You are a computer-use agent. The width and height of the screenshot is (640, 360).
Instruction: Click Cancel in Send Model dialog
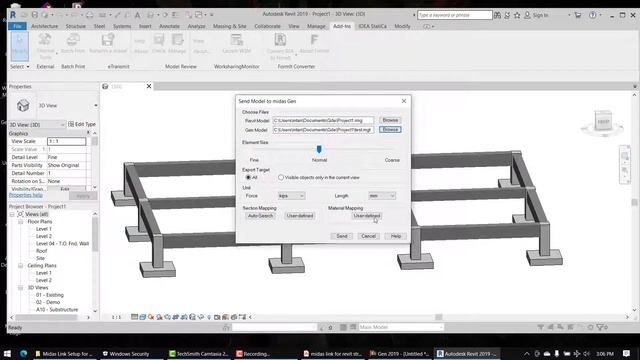pos(368,236)
